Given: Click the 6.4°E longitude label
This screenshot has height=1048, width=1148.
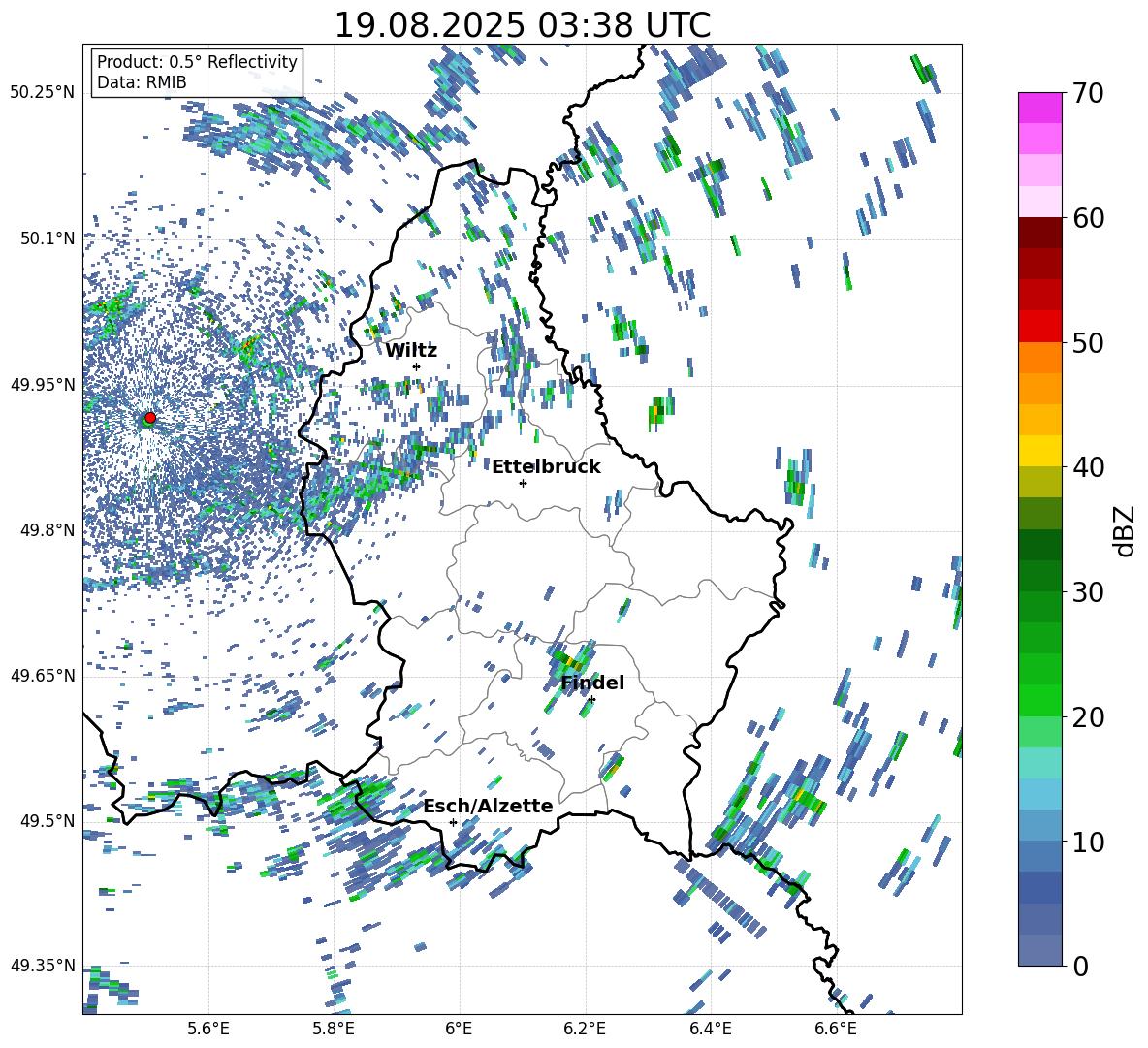Looking at the screenshot, I should 710,1029.
